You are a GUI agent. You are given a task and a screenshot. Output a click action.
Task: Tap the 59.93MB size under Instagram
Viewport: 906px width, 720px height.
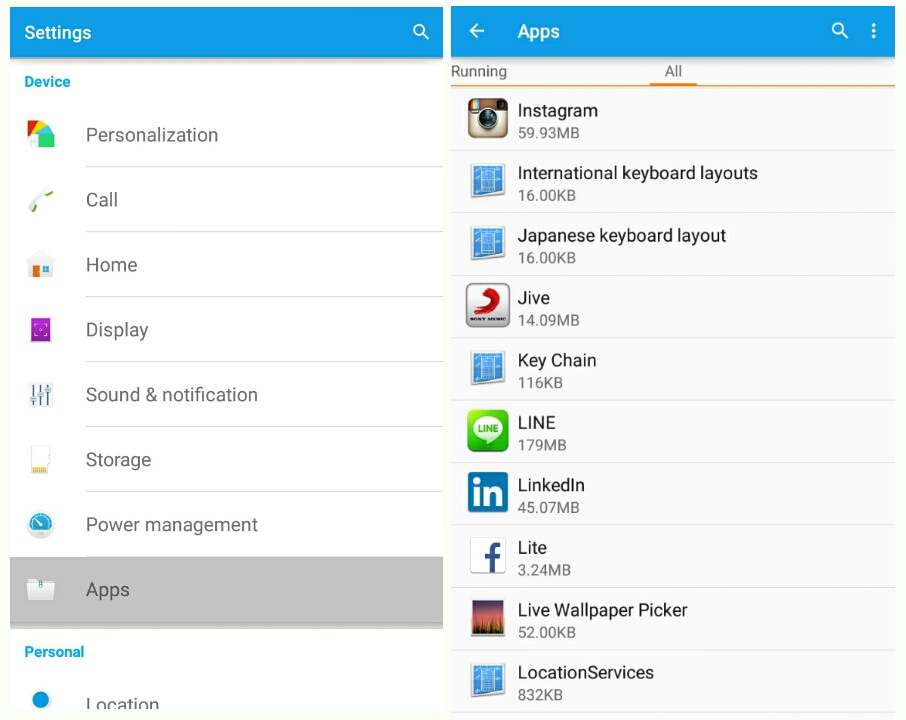coord(548,133)
